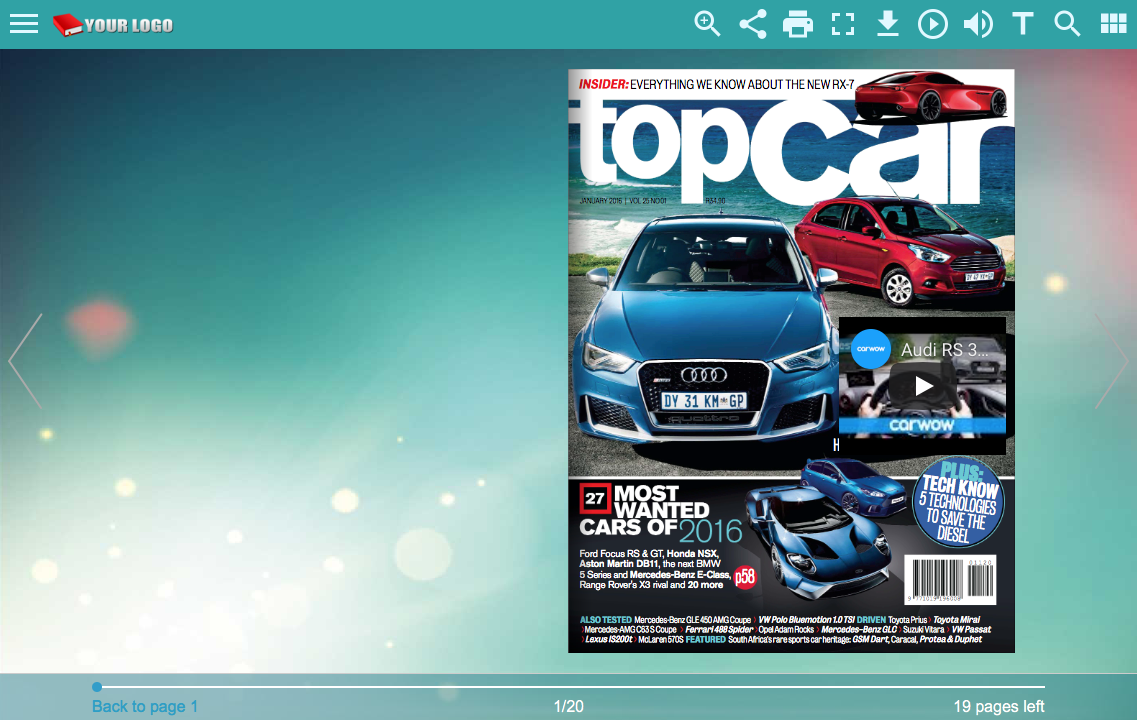Start auto-flip playback
The image size is (1137, 720).
click(933, 24)
